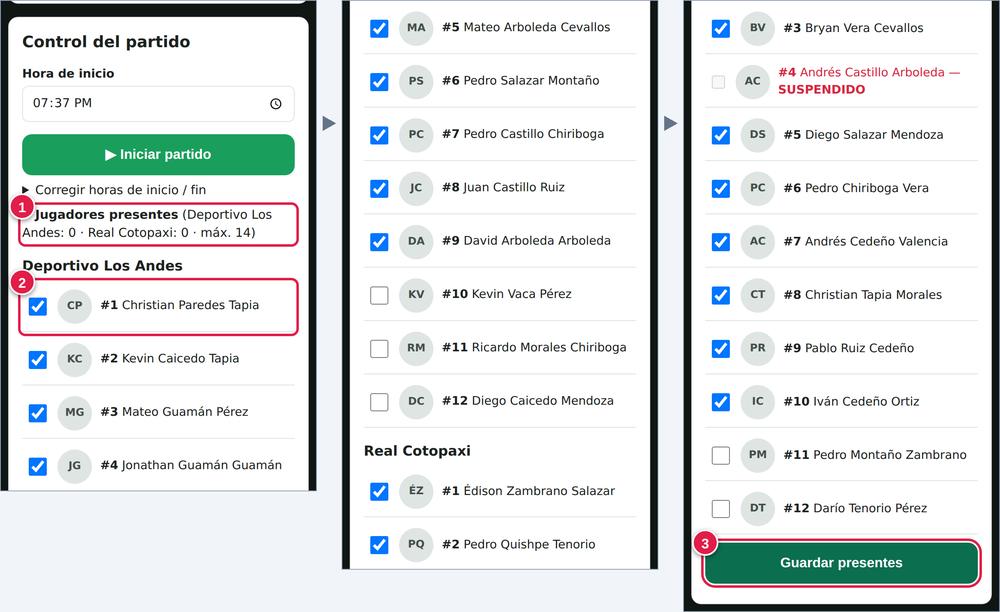Tap the JG avatar of Jonathan Guamán Guamán
This screenshot has height=612, width=1000.
pos(75,466)
